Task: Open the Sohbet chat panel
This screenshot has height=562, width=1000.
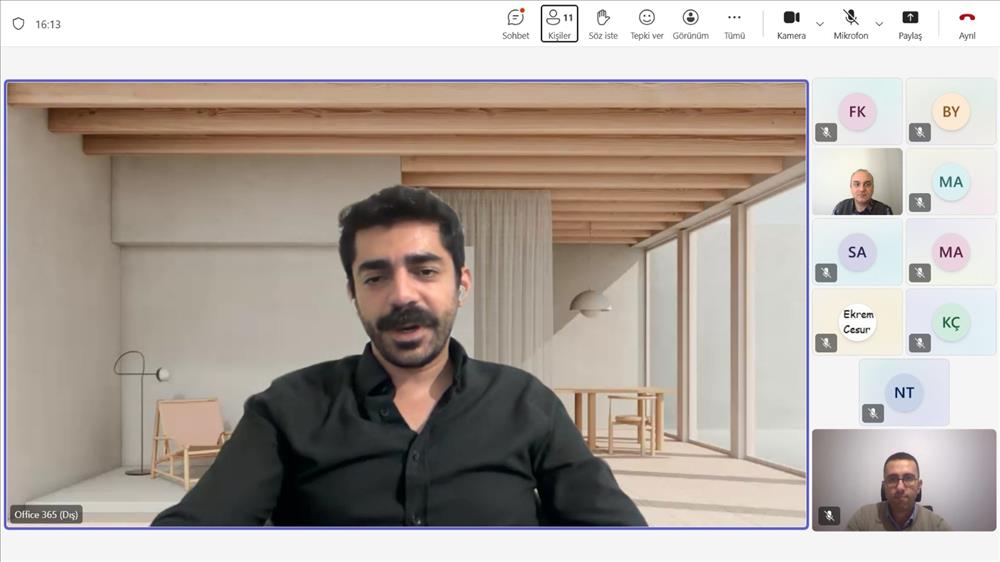Action: (515, 23)
